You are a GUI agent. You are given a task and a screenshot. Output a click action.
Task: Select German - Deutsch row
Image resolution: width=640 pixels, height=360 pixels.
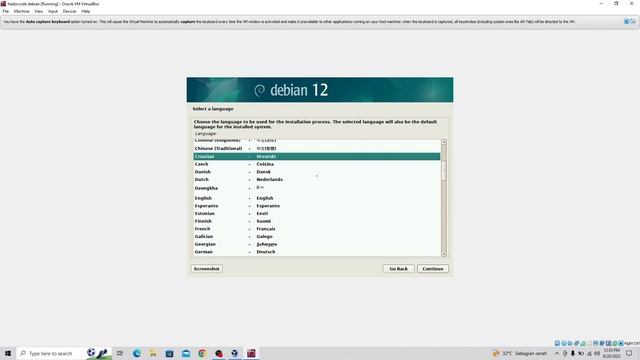(317, 252)
